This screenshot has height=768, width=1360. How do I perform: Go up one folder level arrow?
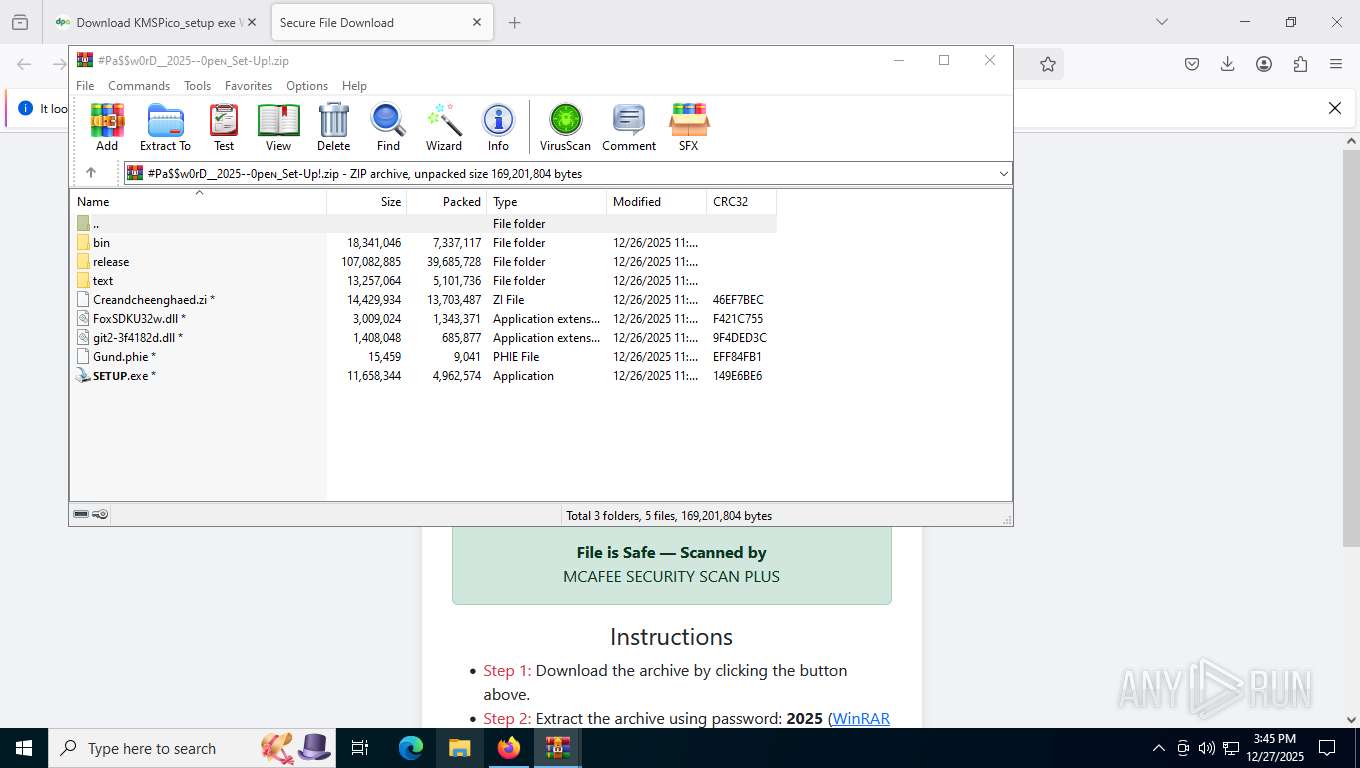pyautogui.click(x=91, y=173)
